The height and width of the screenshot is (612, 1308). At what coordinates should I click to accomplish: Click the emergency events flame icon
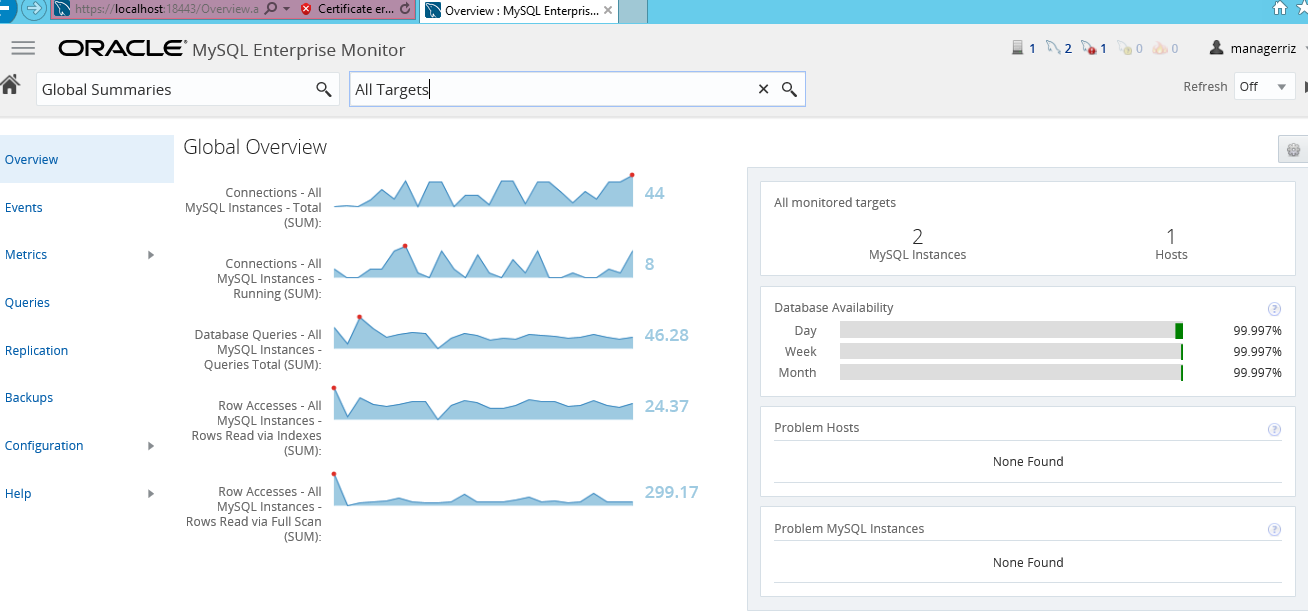point(1160,48)
